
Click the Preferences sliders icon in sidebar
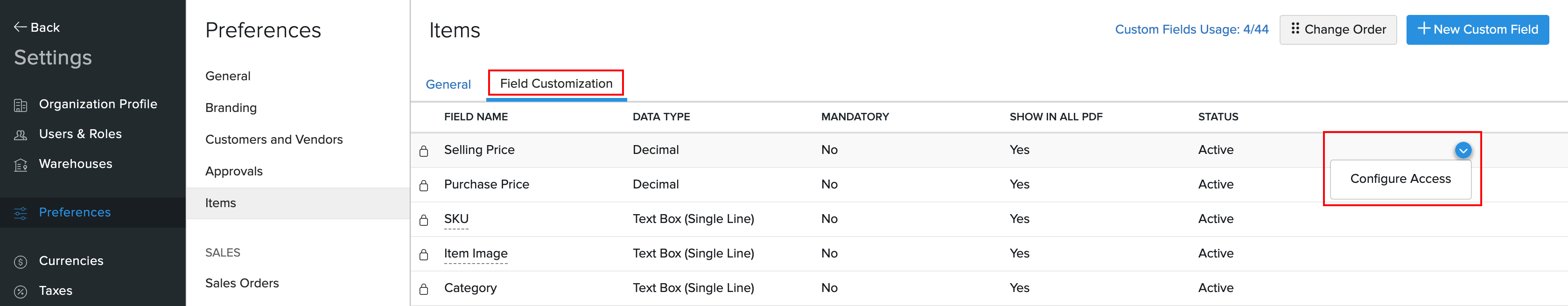click(21, 213)
